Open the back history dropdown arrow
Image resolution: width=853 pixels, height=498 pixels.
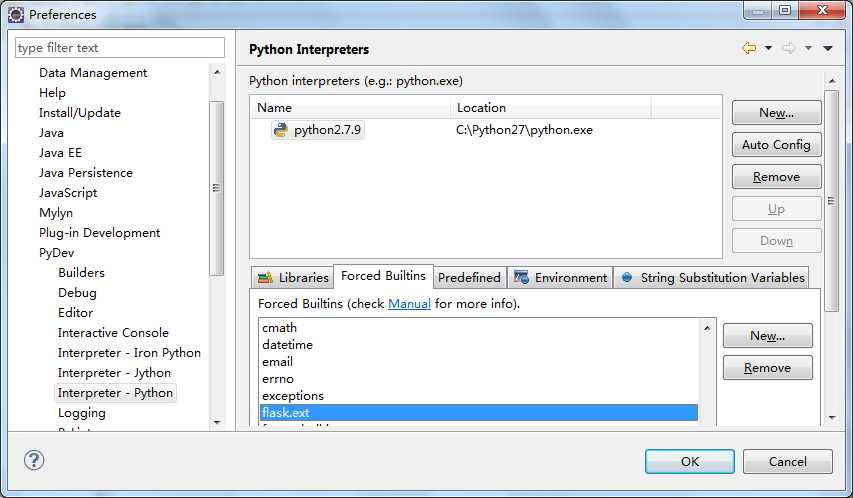point(768,48)
